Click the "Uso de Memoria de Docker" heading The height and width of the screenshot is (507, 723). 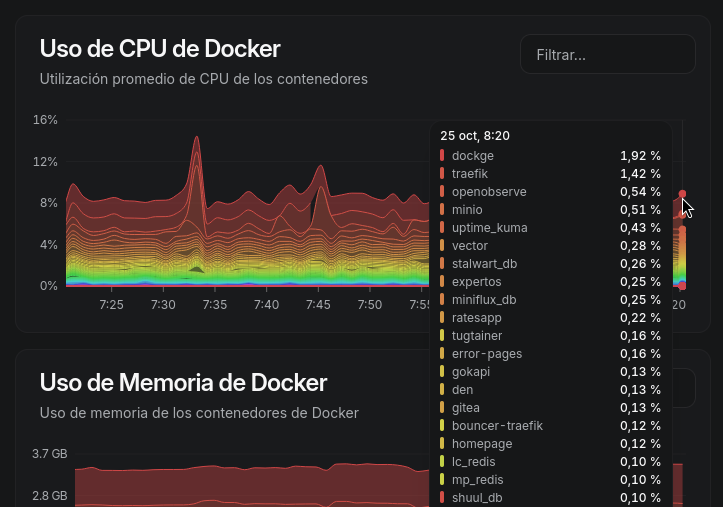(x=183, y=382)
